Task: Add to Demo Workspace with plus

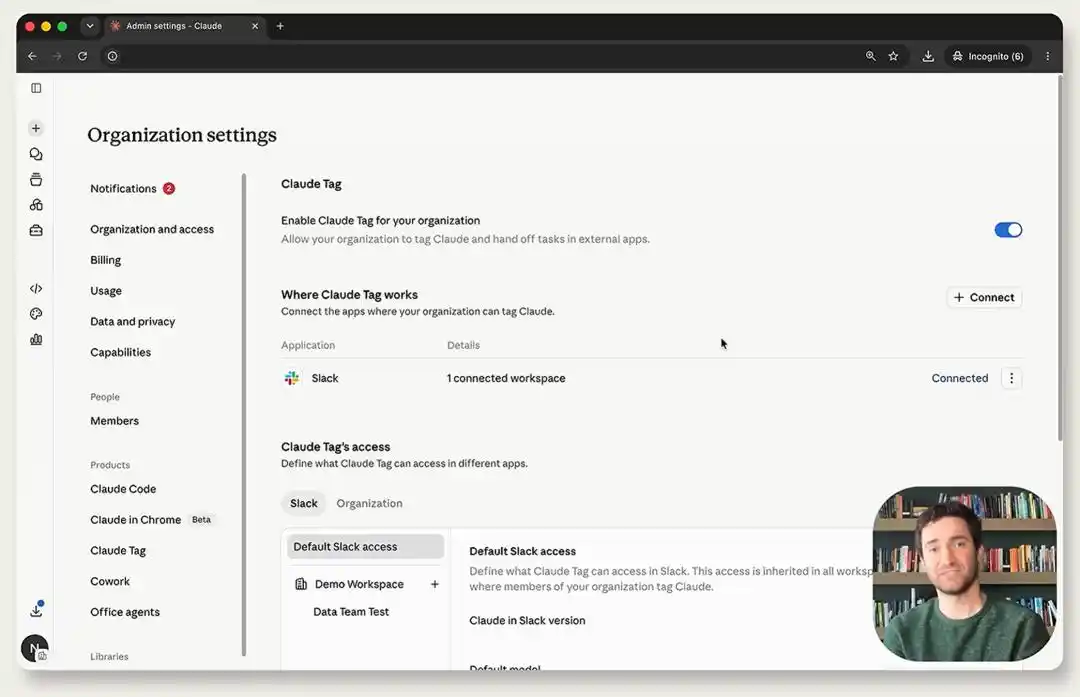Action: click(435, 584)
